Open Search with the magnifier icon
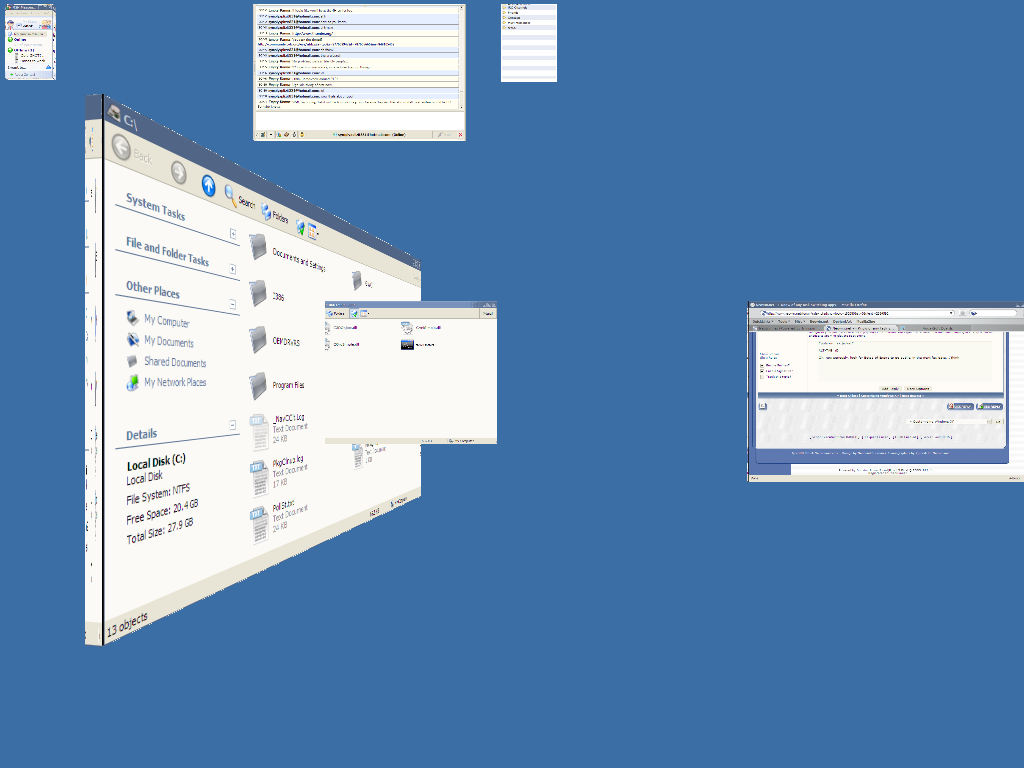This screenshot has width=1024, height=768. (x=231, y=196)
